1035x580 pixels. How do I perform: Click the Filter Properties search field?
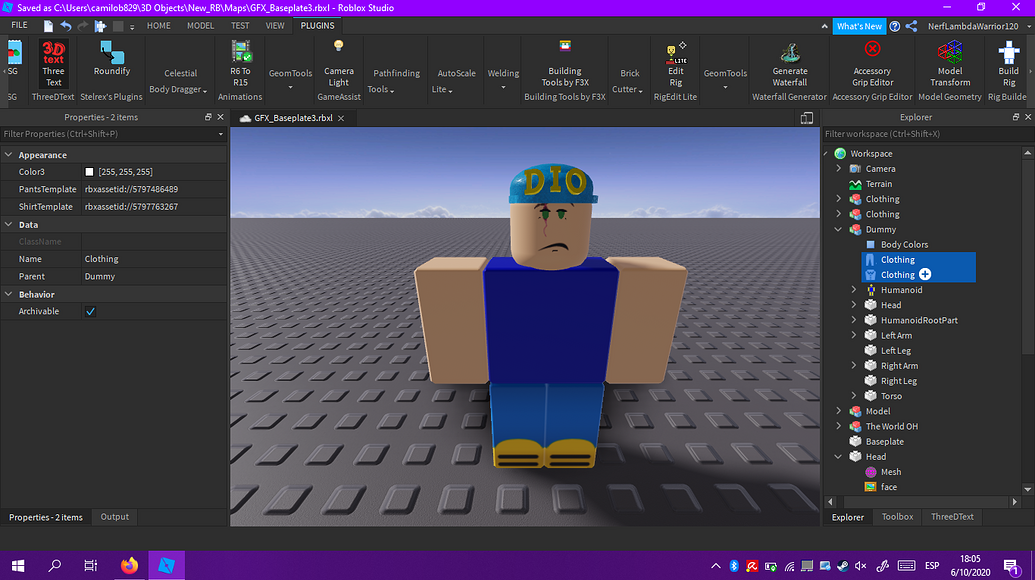(x=114, y=134)
